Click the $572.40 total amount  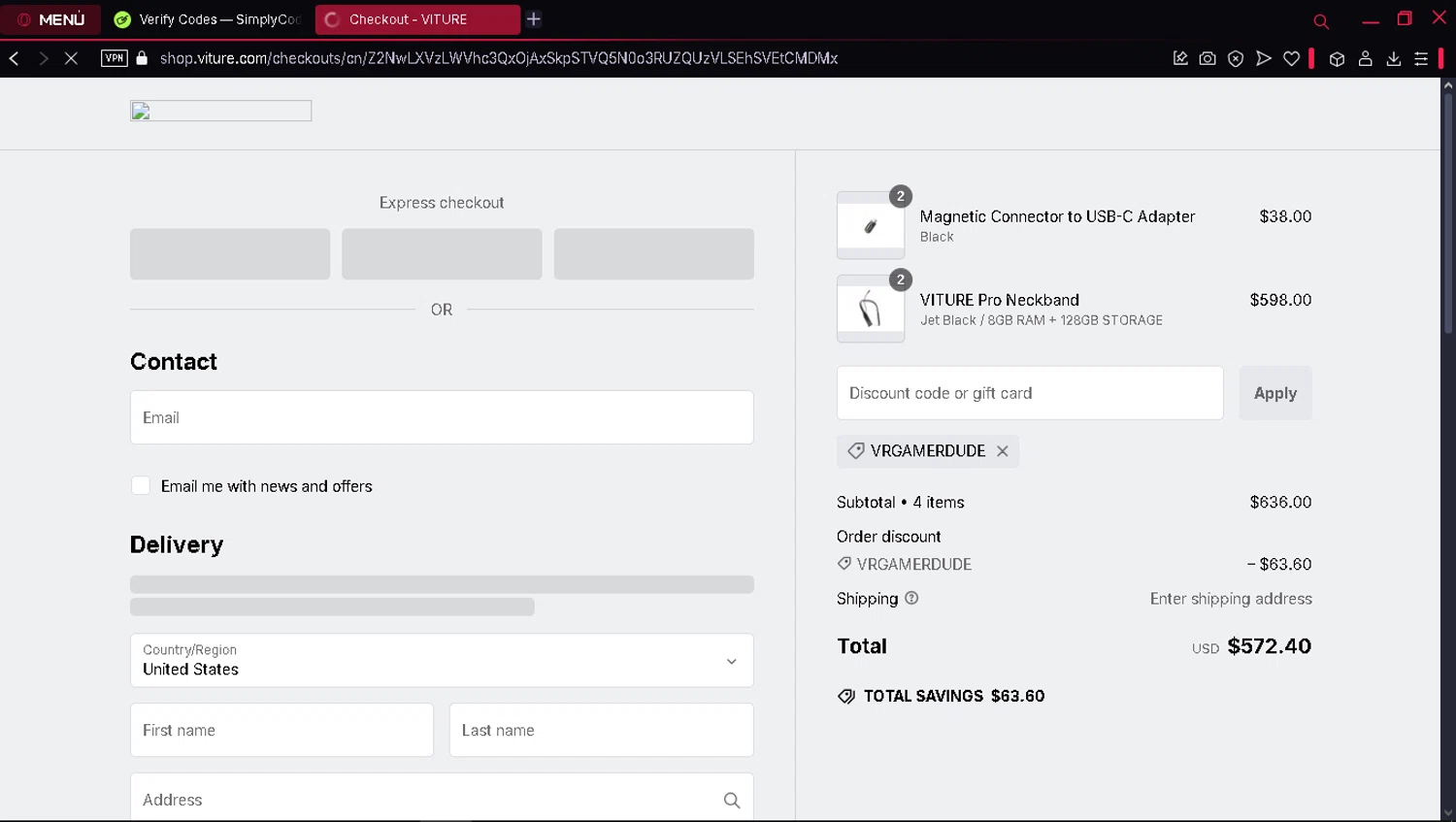point(1269,646)
